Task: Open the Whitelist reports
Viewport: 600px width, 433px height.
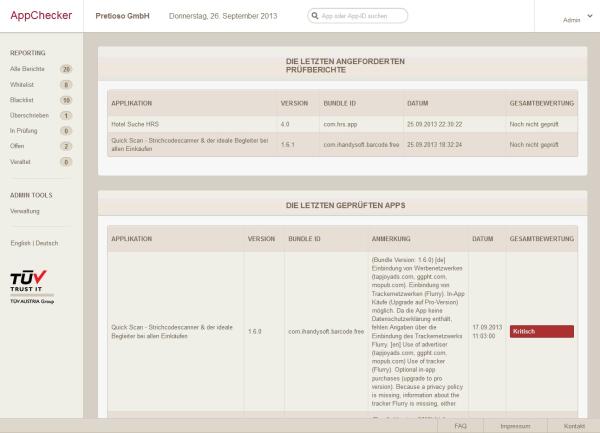Action: [x=22, y=85]
